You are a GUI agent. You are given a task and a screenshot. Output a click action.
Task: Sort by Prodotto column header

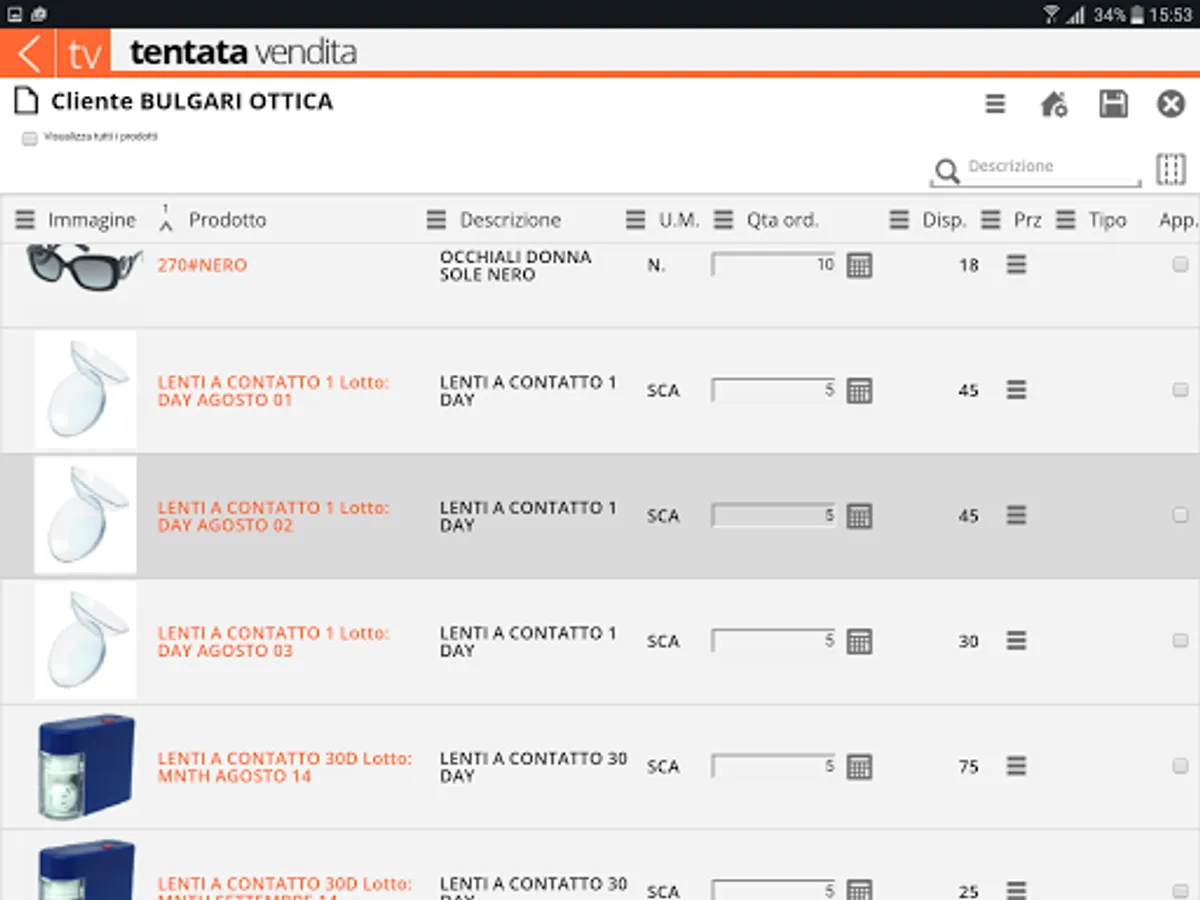click(x=228, y=220)
